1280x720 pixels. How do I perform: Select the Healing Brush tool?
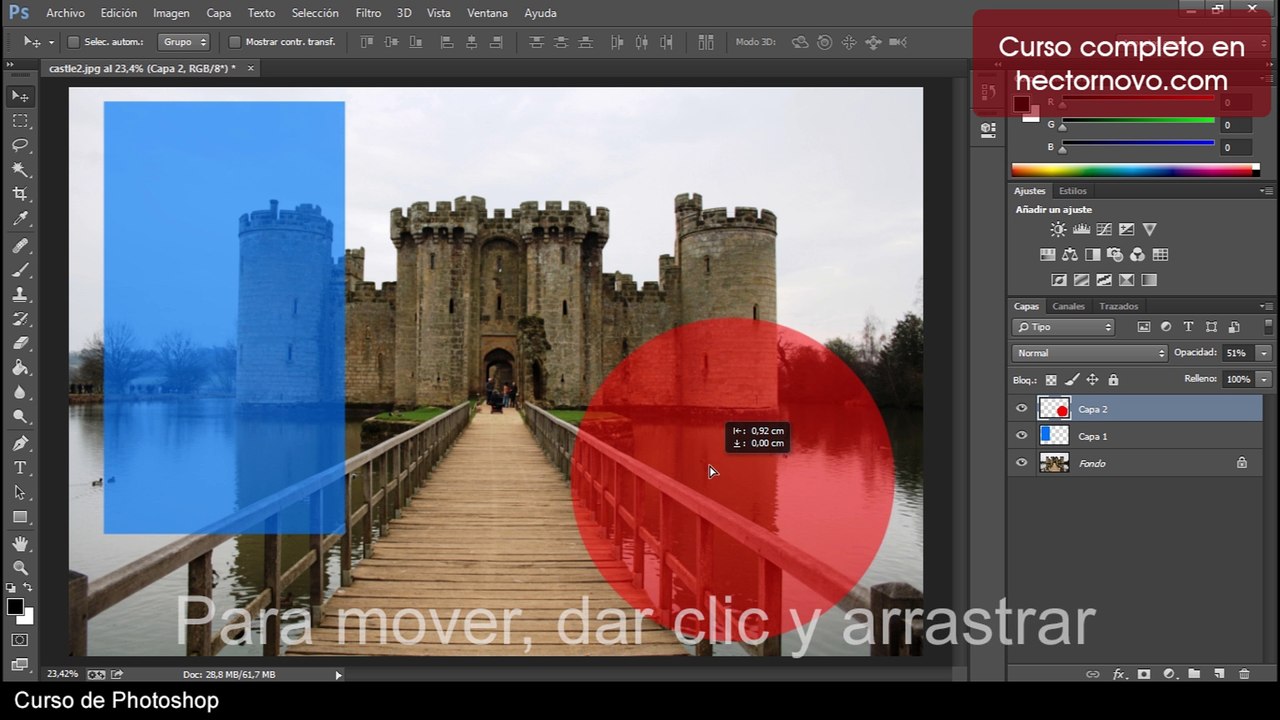20,246
